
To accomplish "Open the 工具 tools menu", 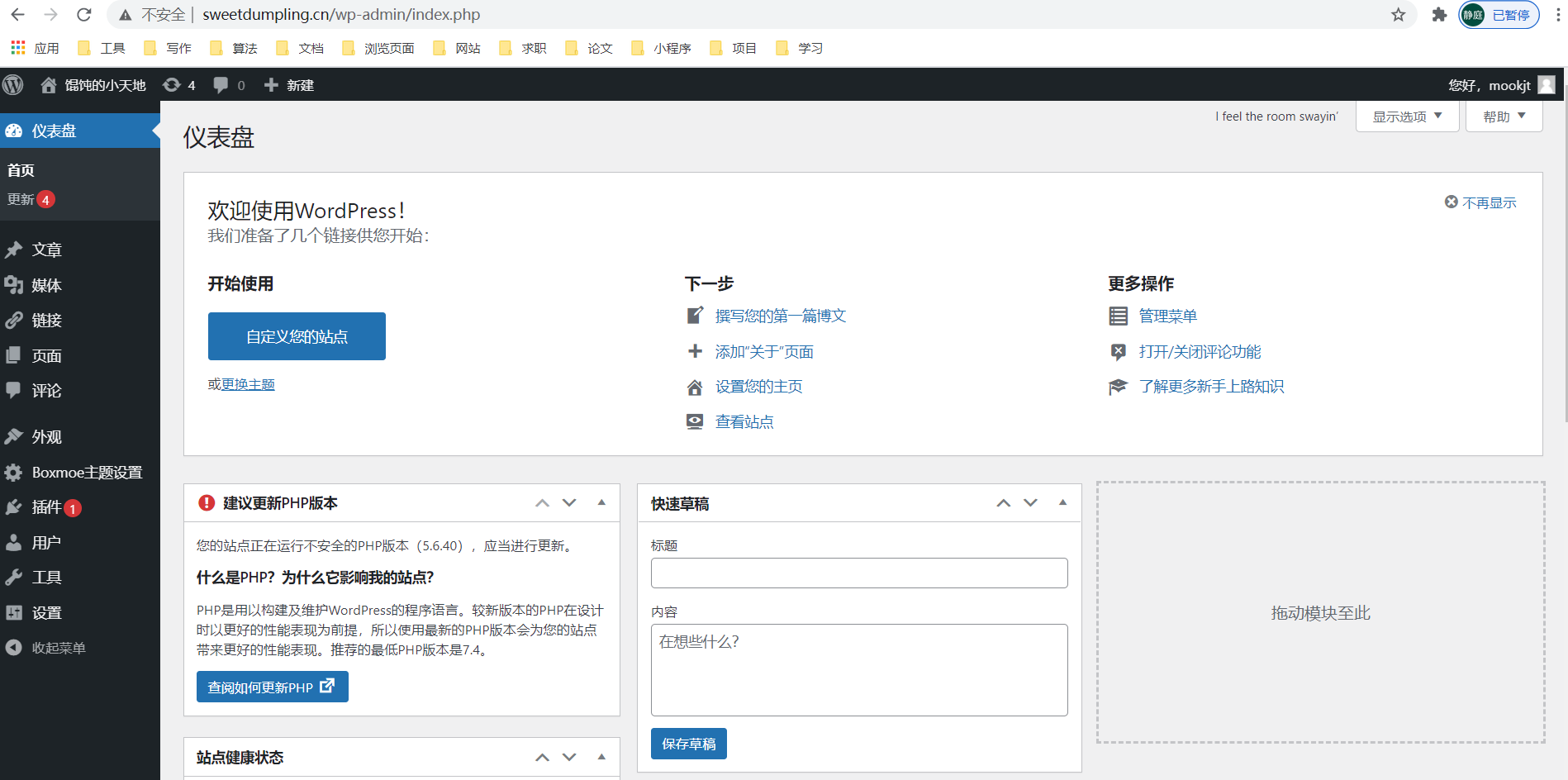I will click(80, 577).
